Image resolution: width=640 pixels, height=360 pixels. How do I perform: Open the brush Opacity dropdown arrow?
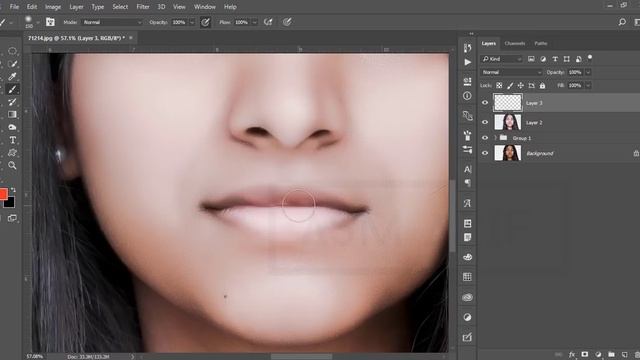(x=192, y=22)
